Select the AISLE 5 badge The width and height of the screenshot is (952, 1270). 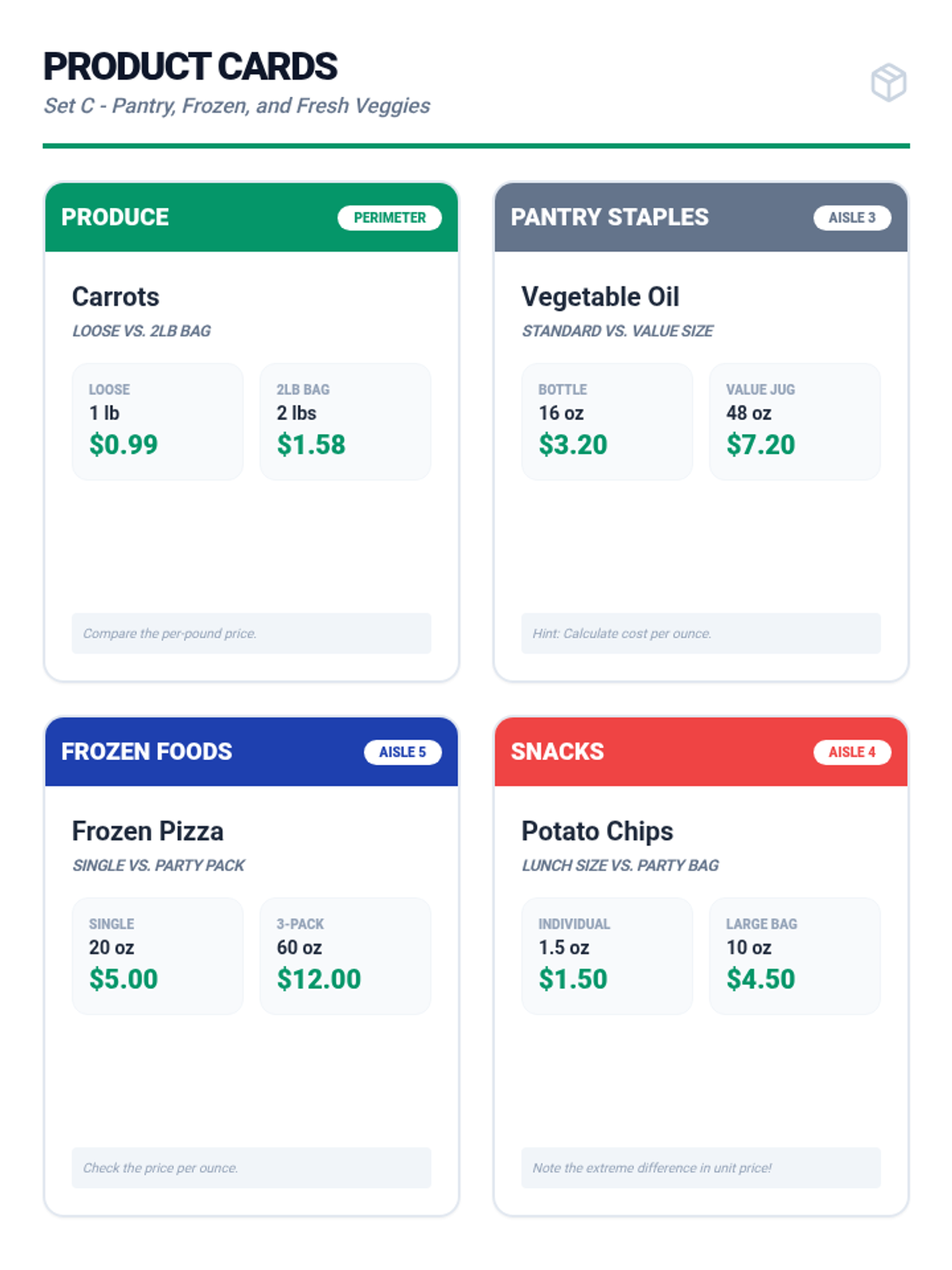click(402, 752)
